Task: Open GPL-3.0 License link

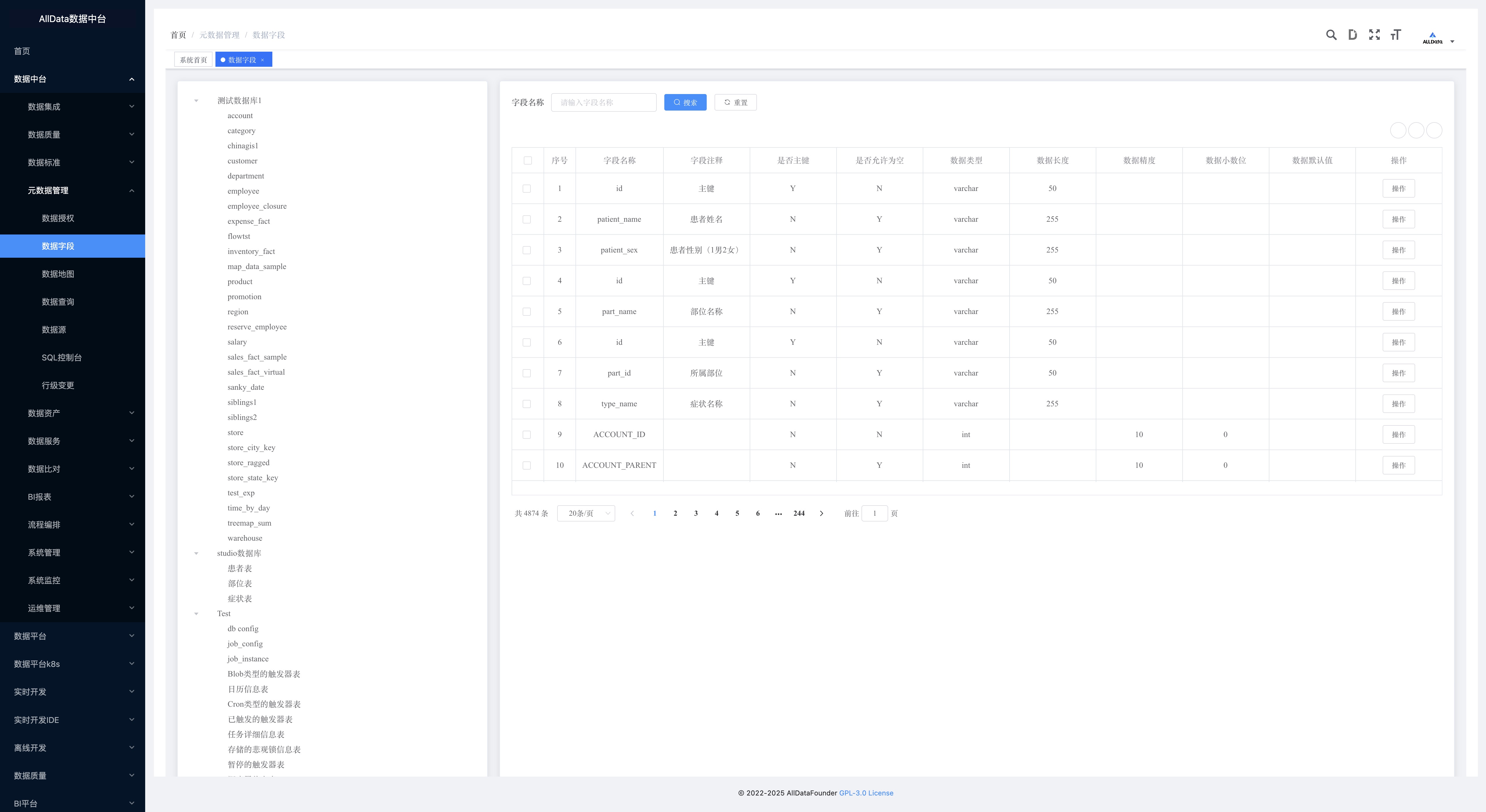Action: click(x=866, y=793)
